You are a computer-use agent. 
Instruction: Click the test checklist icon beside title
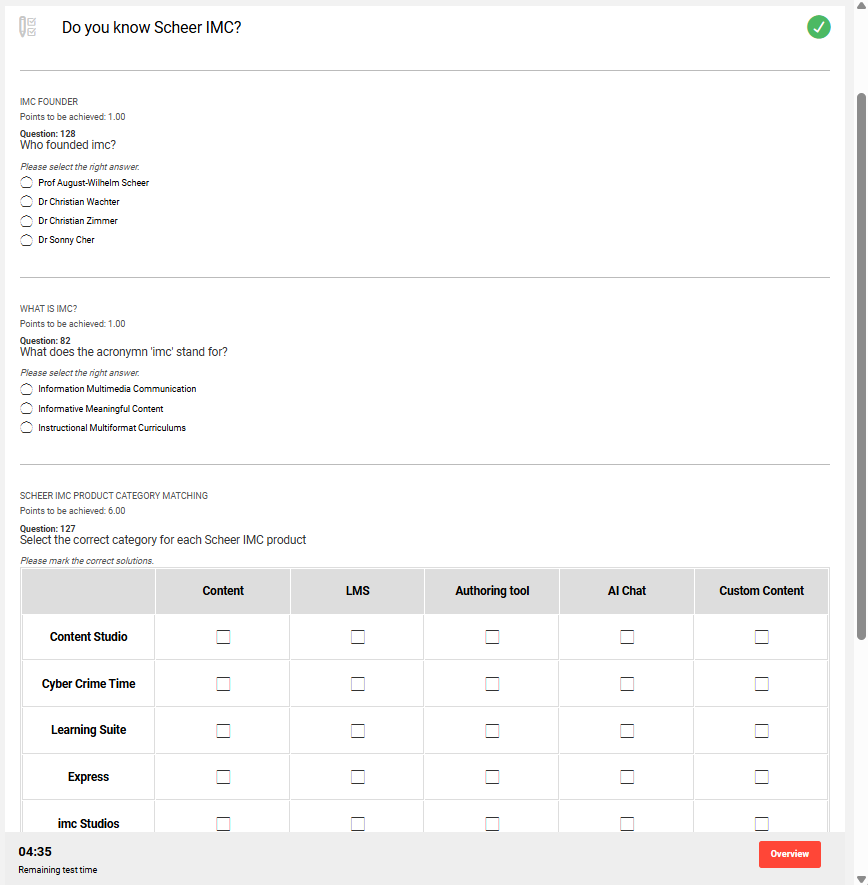pos(28,27)
